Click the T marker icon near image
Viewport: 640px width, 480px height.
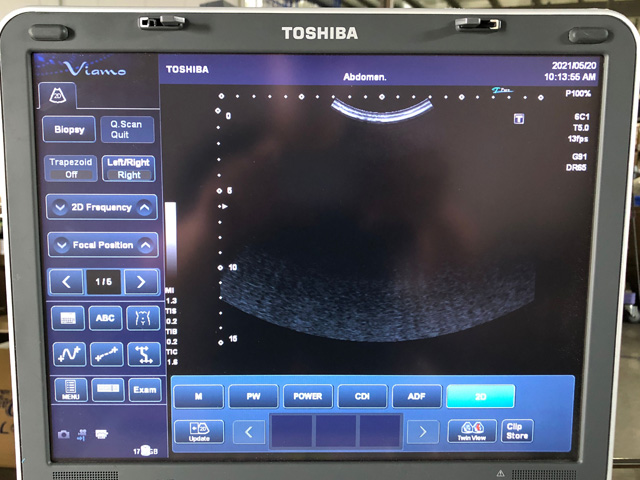tap(519, 119)
